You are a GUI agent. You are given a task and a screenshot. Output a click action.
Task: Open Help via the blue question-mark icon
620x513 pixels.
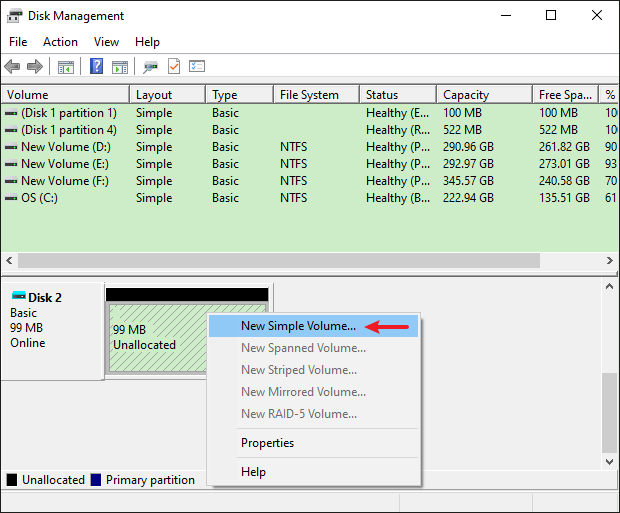(x=96, y=66)
